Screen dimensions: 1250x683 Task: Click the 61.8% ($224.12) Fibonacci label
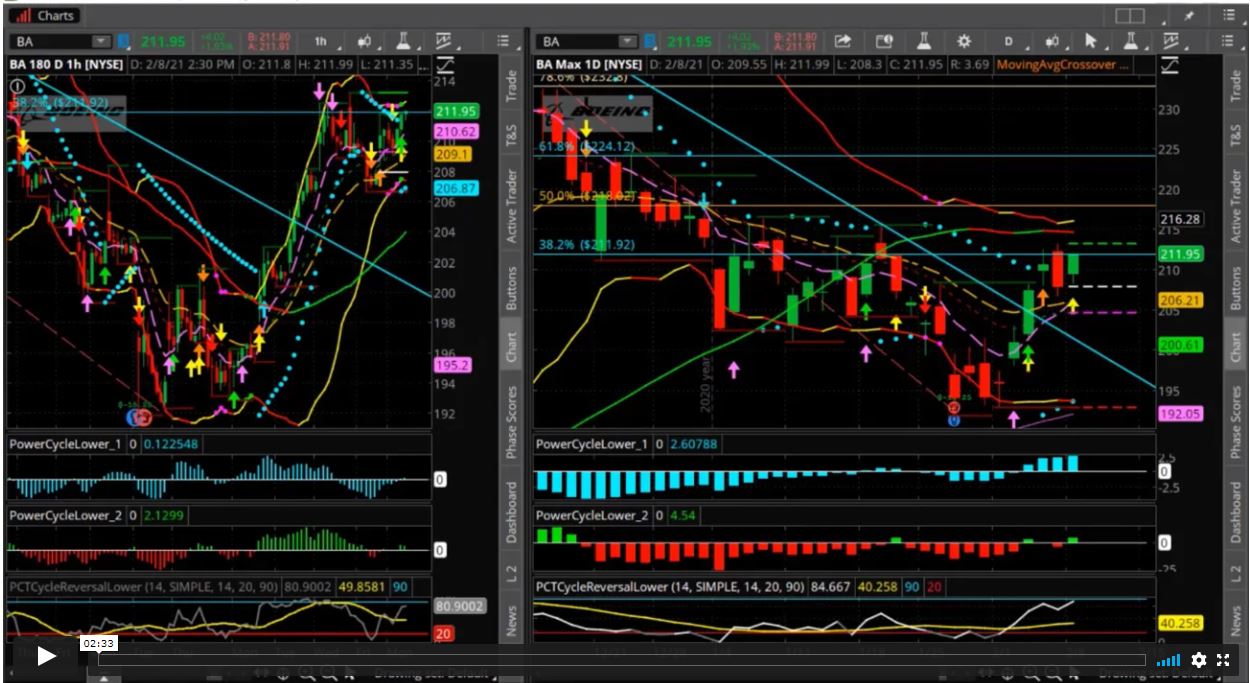pyautogui.click(x=587, y=146)
